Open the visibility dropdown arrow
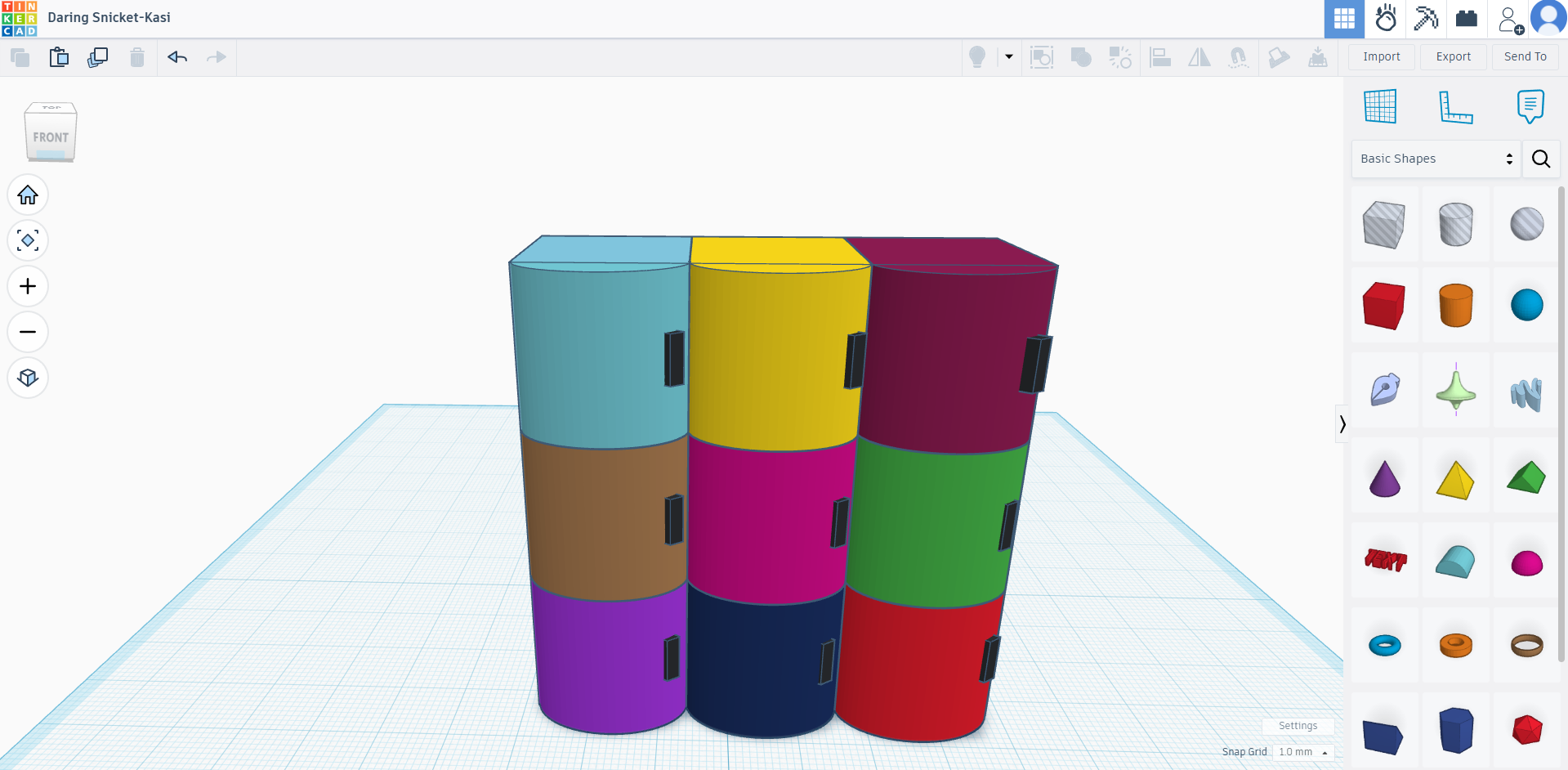 pos(1009,57)
